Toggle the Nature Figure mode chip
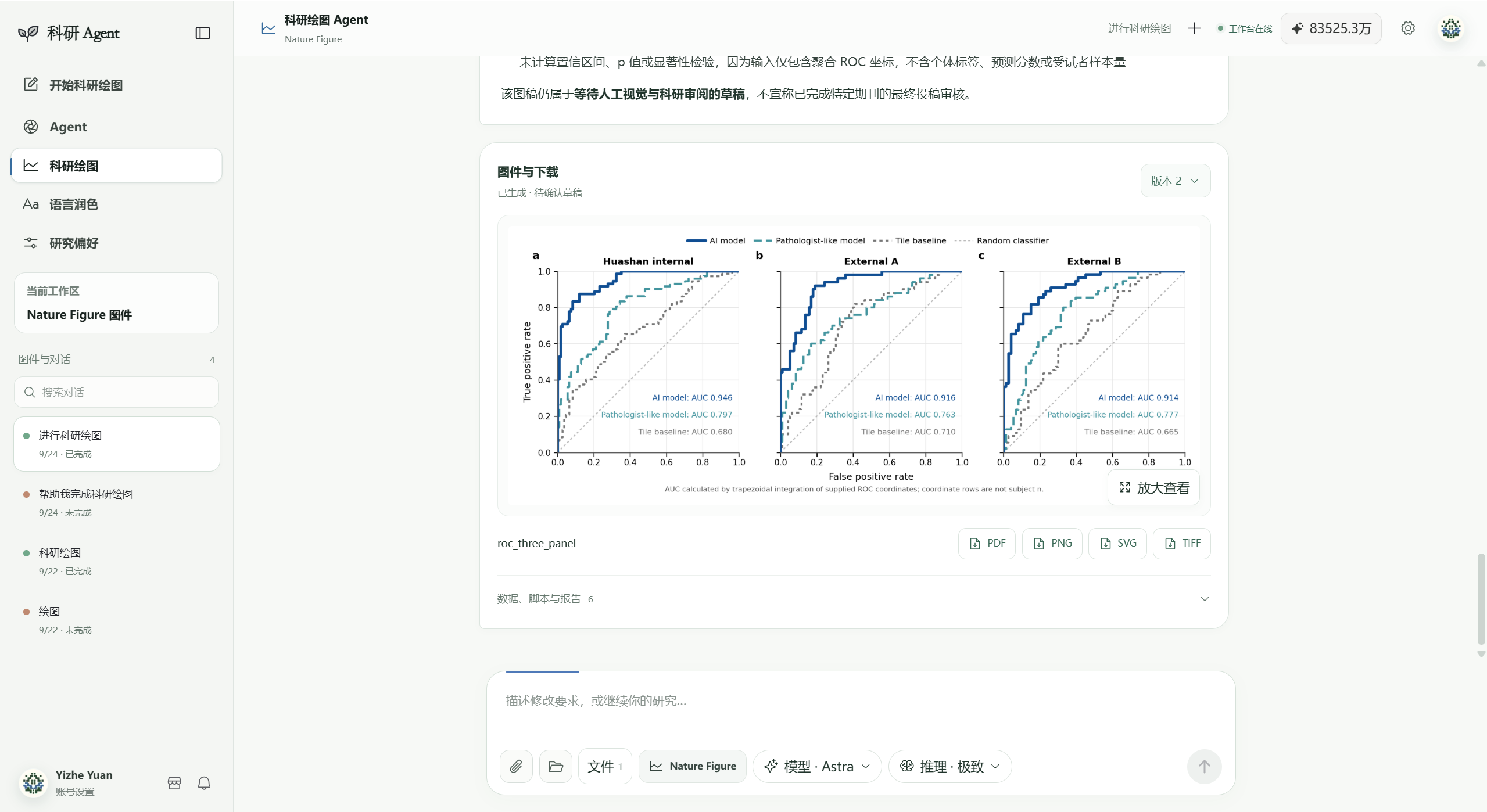This screenshot has height=812, width=1487. click(x=693, y=766)
